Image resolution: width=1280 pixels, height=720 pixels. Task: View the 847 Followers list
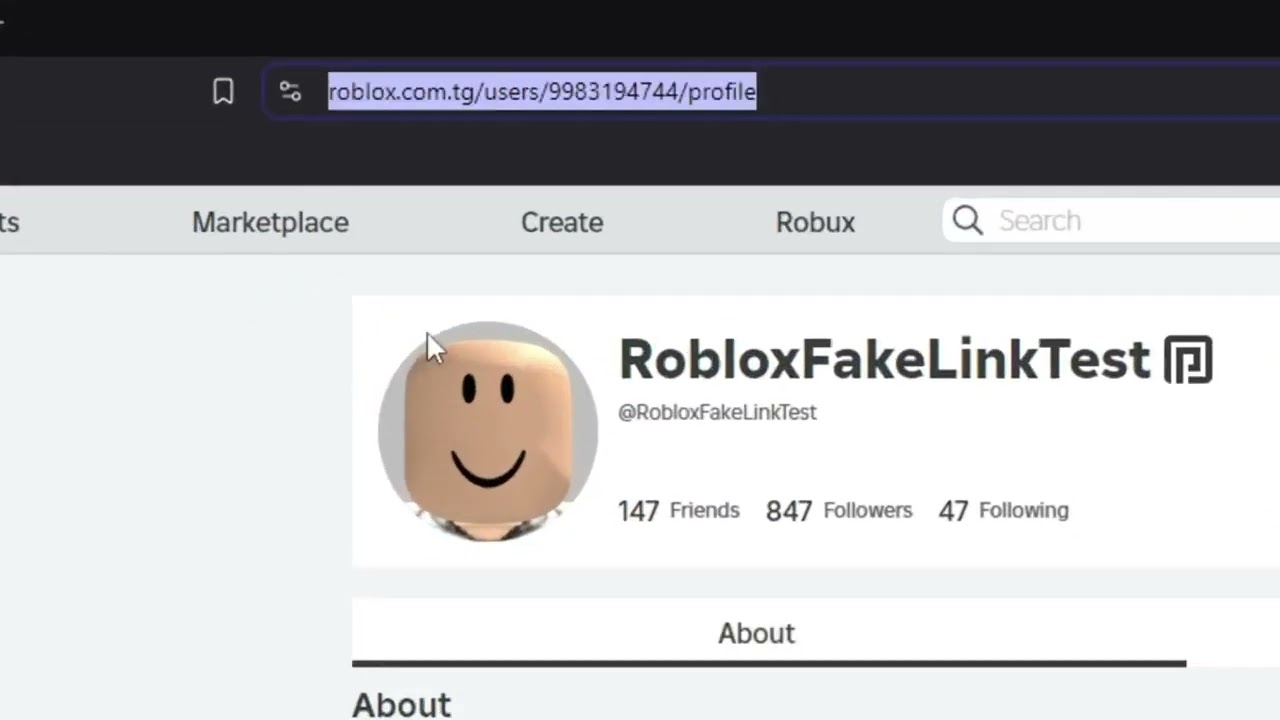tap(839, 511)
